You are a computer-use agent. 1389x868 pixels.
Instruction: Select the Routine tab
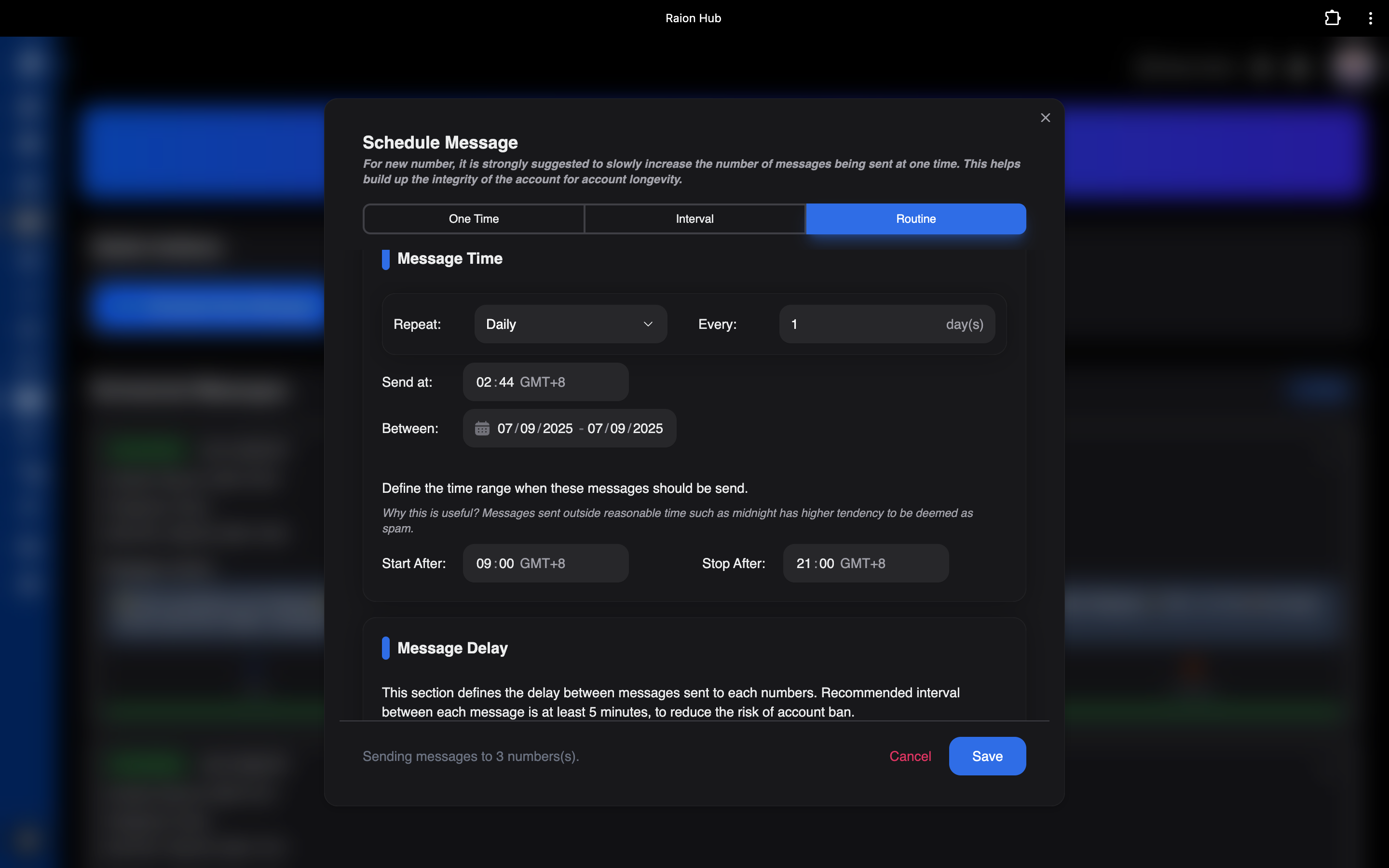(915, 219)
